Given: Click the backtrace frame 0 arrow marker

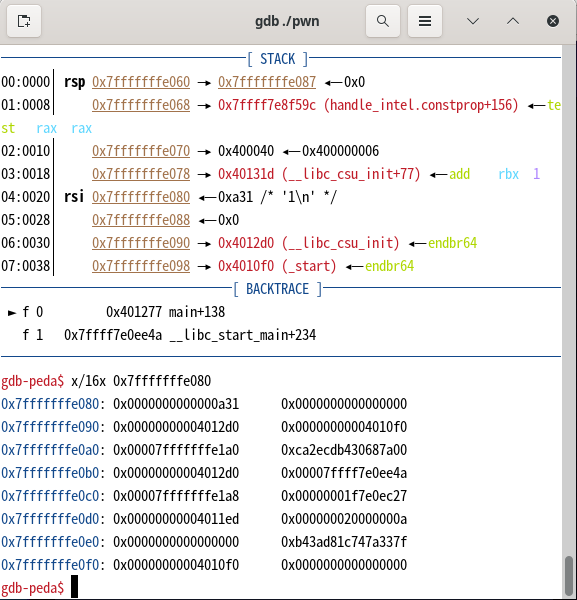Looking at the screenshot, I should [x=12, y=313].
